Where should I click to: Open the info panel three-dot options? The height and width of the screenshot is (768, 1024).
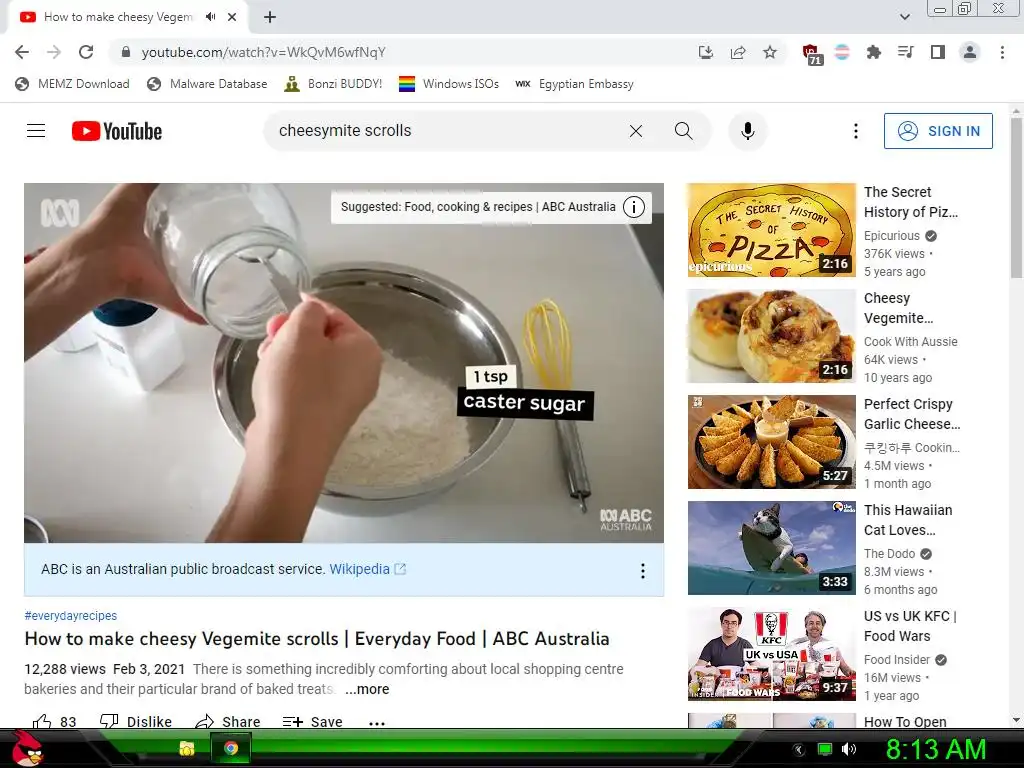(x=643, y=571)
